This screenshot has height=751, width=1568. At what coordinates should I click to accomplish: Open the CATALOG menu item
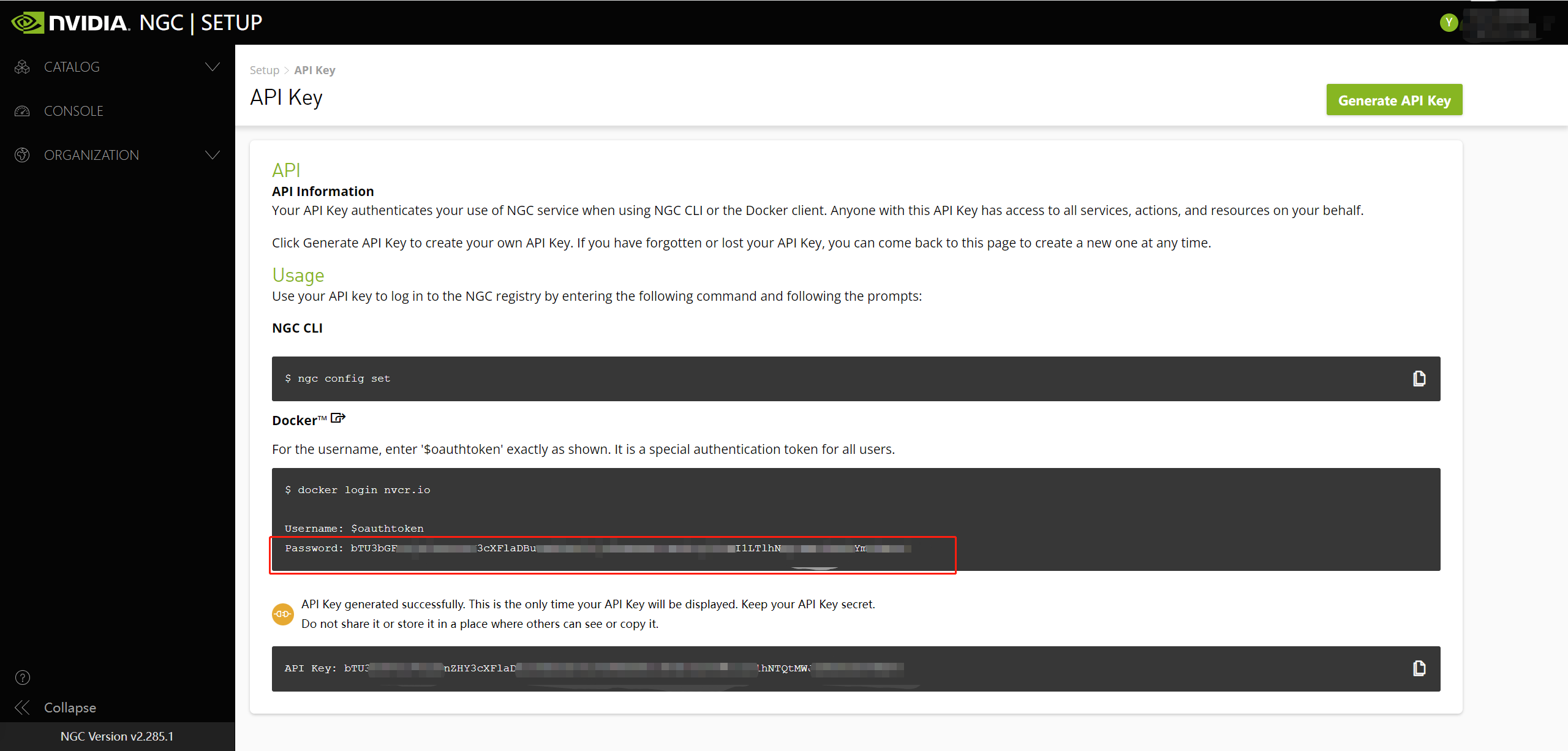(x=72, y=67)
